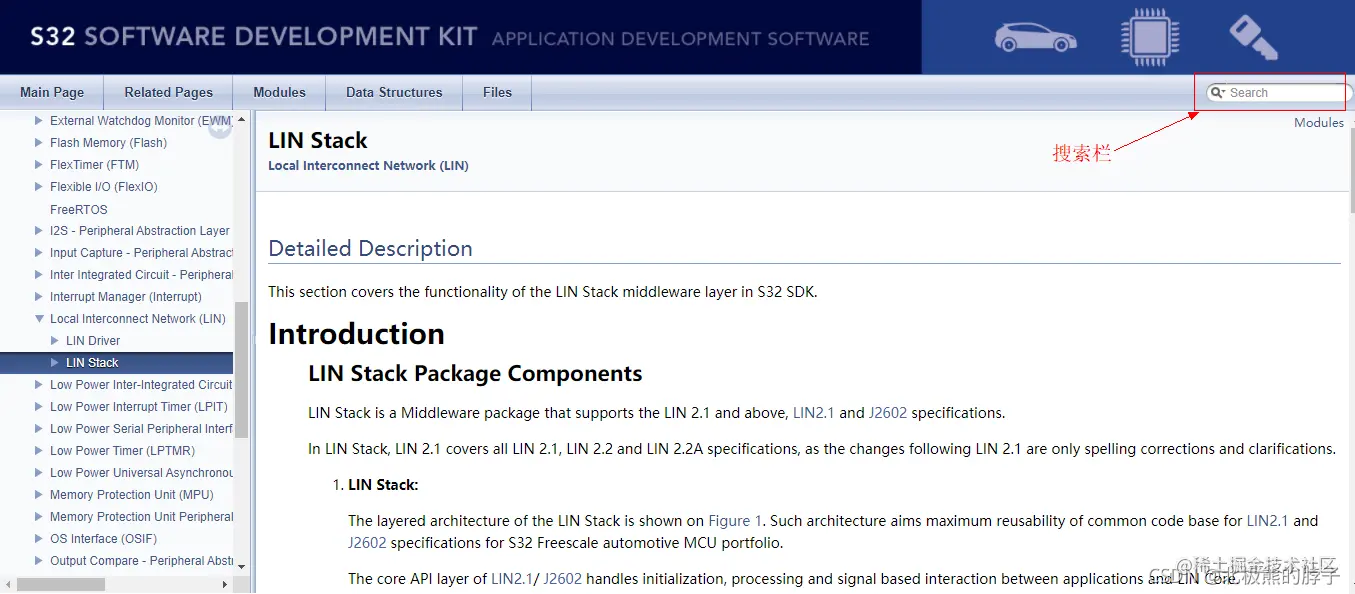The width and height of the screenshot is (1355, 594).
Task: Expand Input Capture - Peripheral Abstraction node
Action: point(39,253)
